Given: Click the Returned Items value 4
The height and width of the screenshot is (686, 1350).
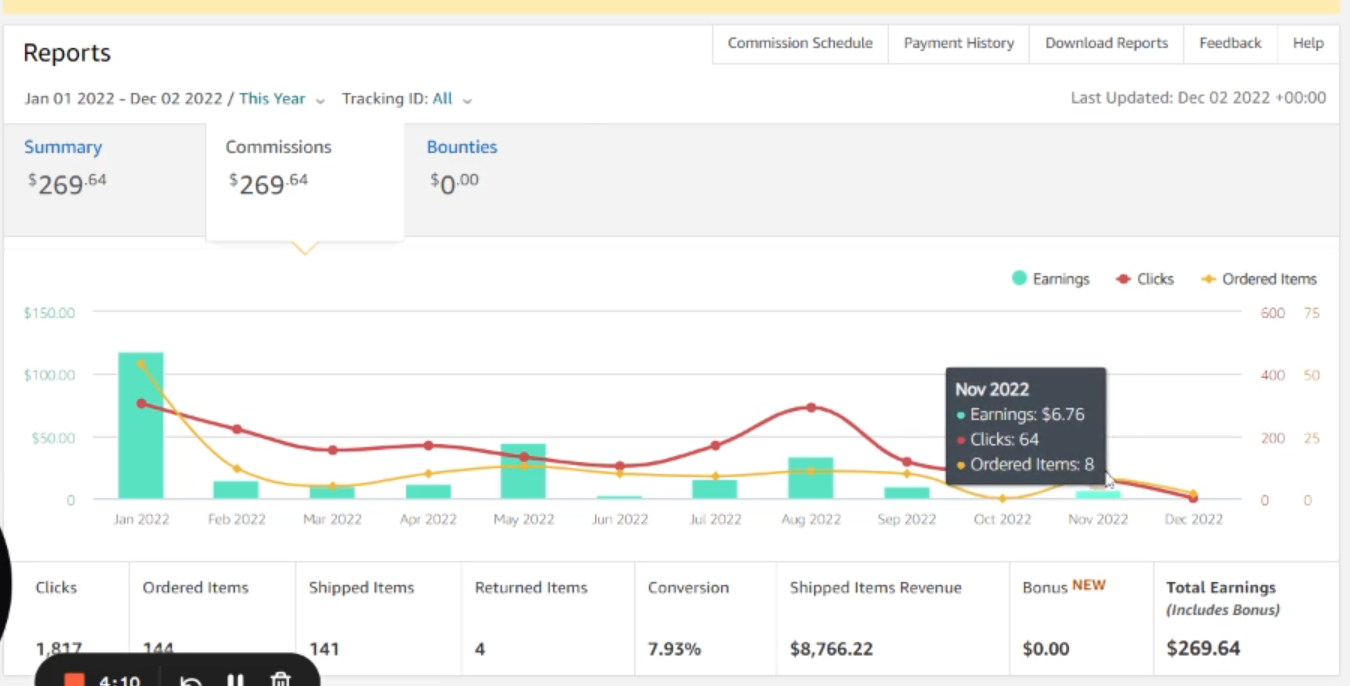Looking at the screenshot, I should click(480, 649).
